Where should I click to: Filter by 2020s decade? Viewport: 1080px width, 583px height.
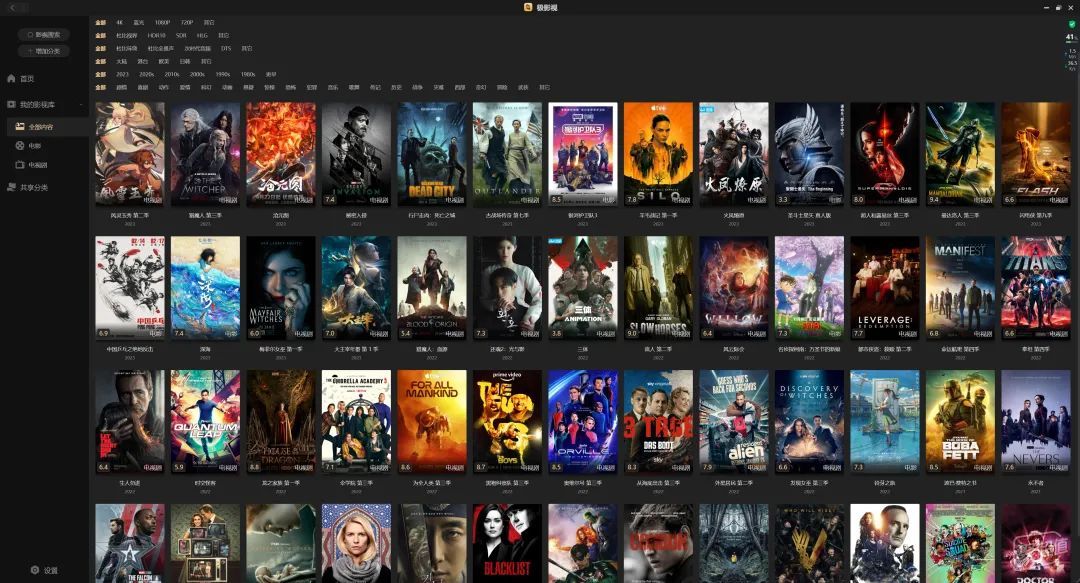point(147,74)
